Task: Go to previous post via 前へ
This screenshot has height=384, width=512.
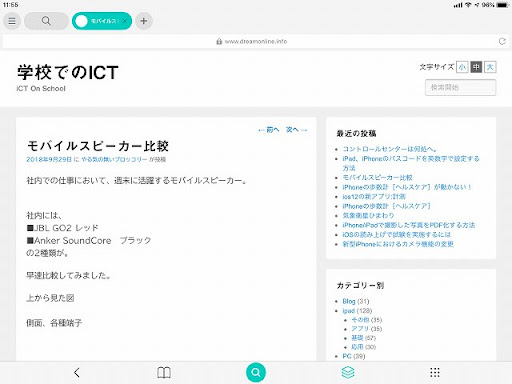Action: coord(269,130)
